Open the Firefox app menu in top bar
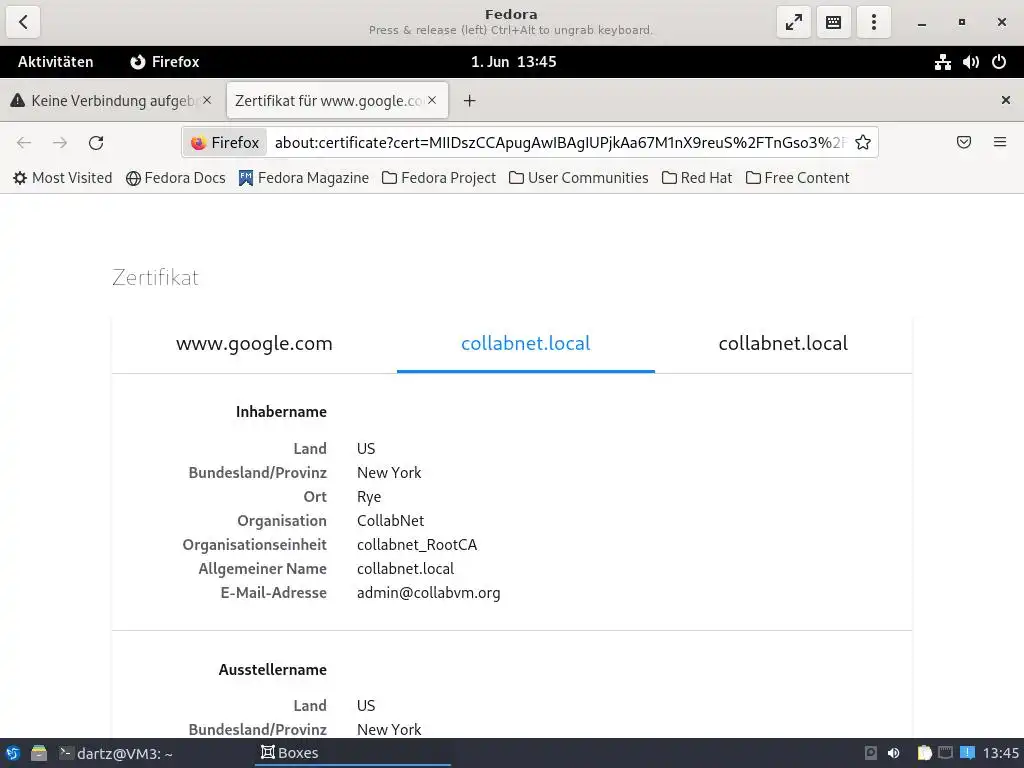 pyautogui.click(x=165, y=62)
